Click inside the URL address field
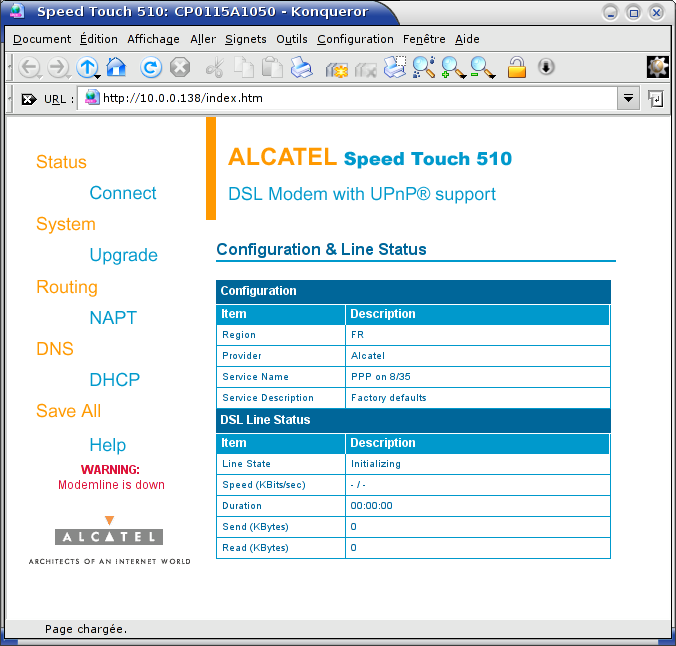This screenshot has width=676, height=646. 347,99
